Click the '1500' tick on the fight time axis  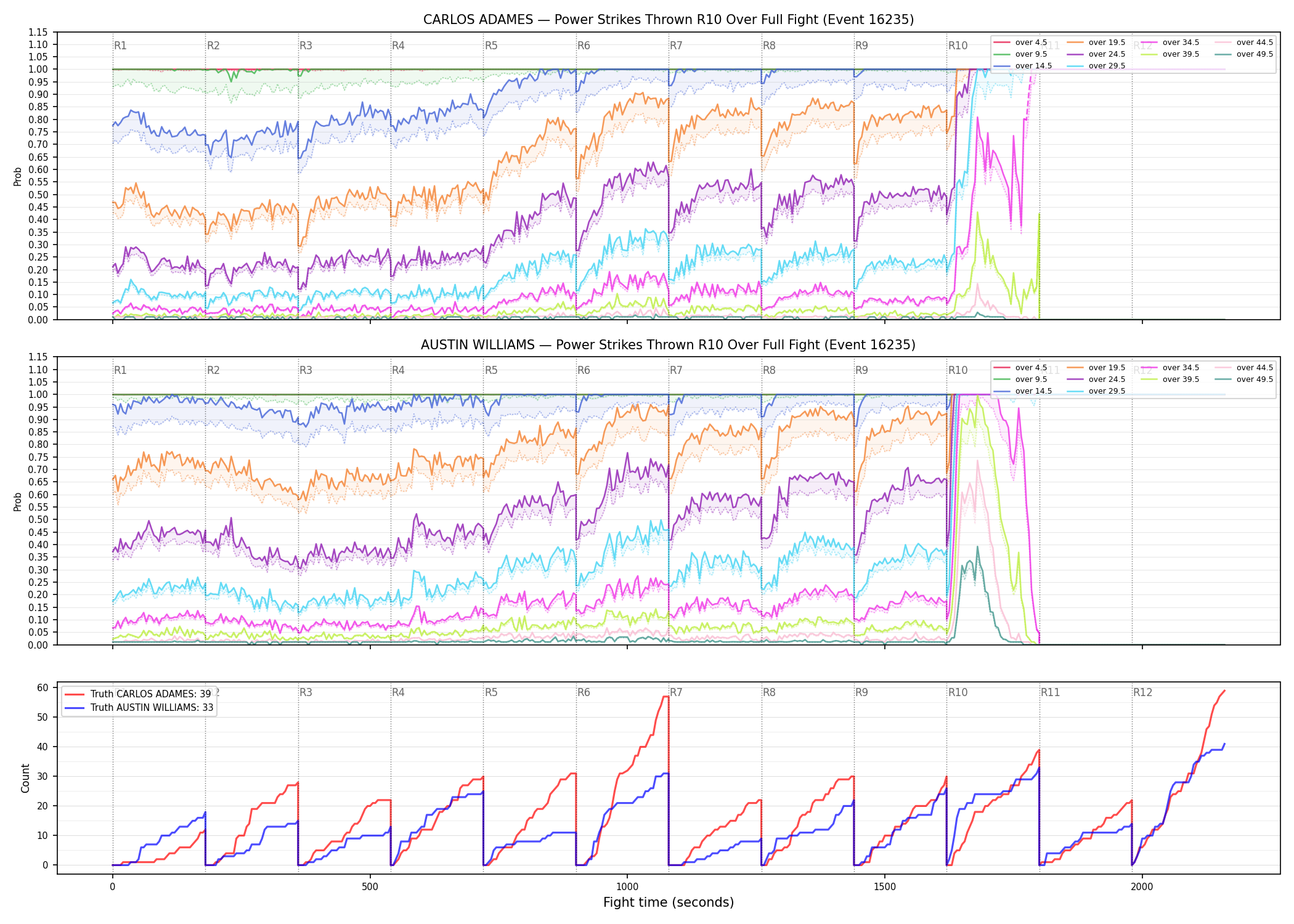coord(885,887)
